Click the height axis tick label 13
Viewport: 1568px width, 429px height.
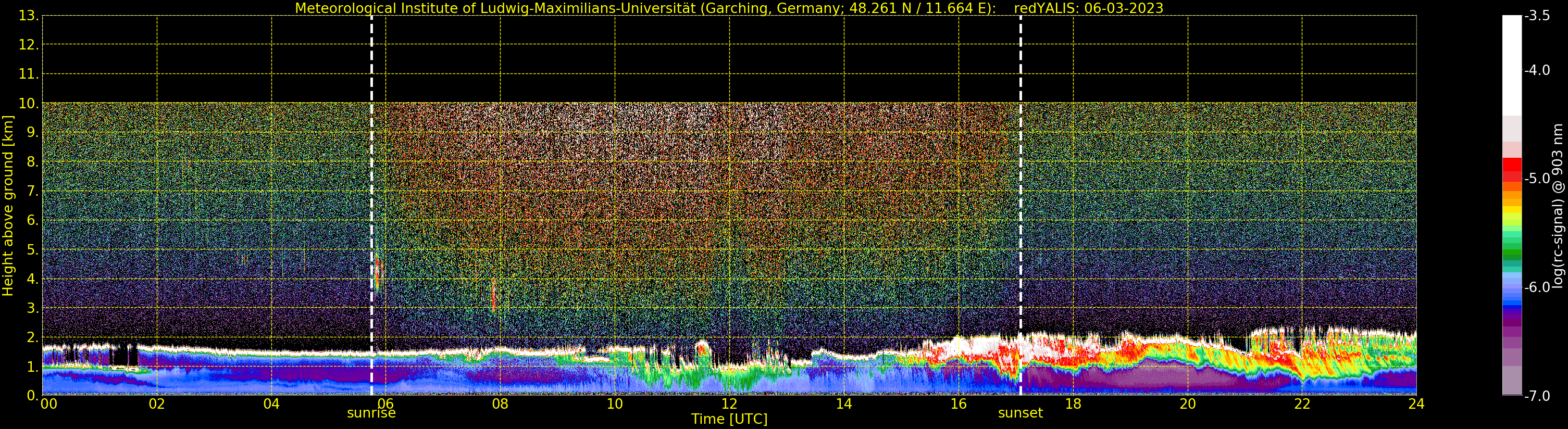point(29,16)
